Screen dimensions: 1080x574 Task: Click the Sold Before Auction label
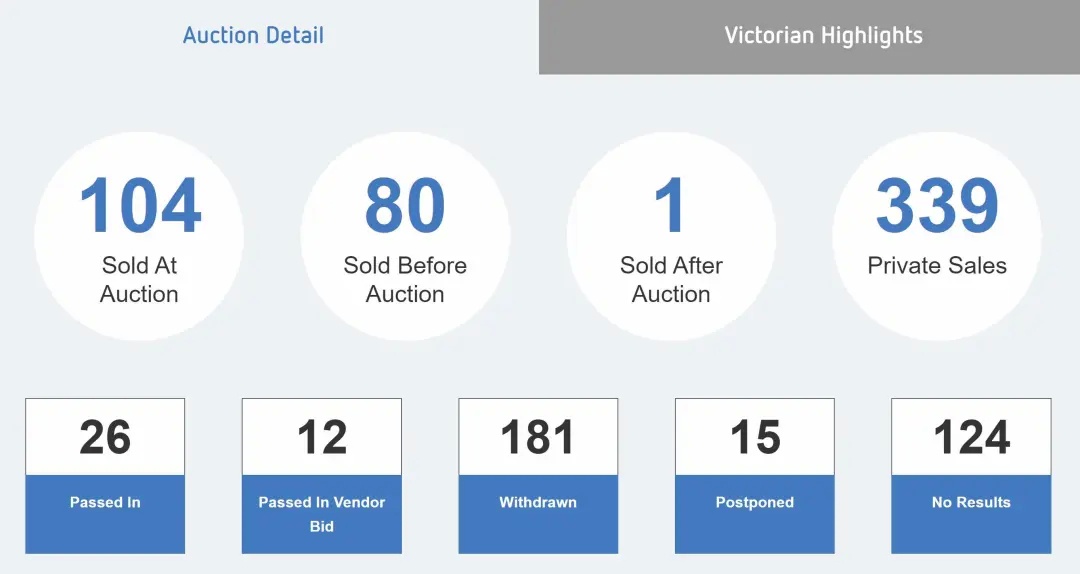pyautogui.click(x=405, y=279)
